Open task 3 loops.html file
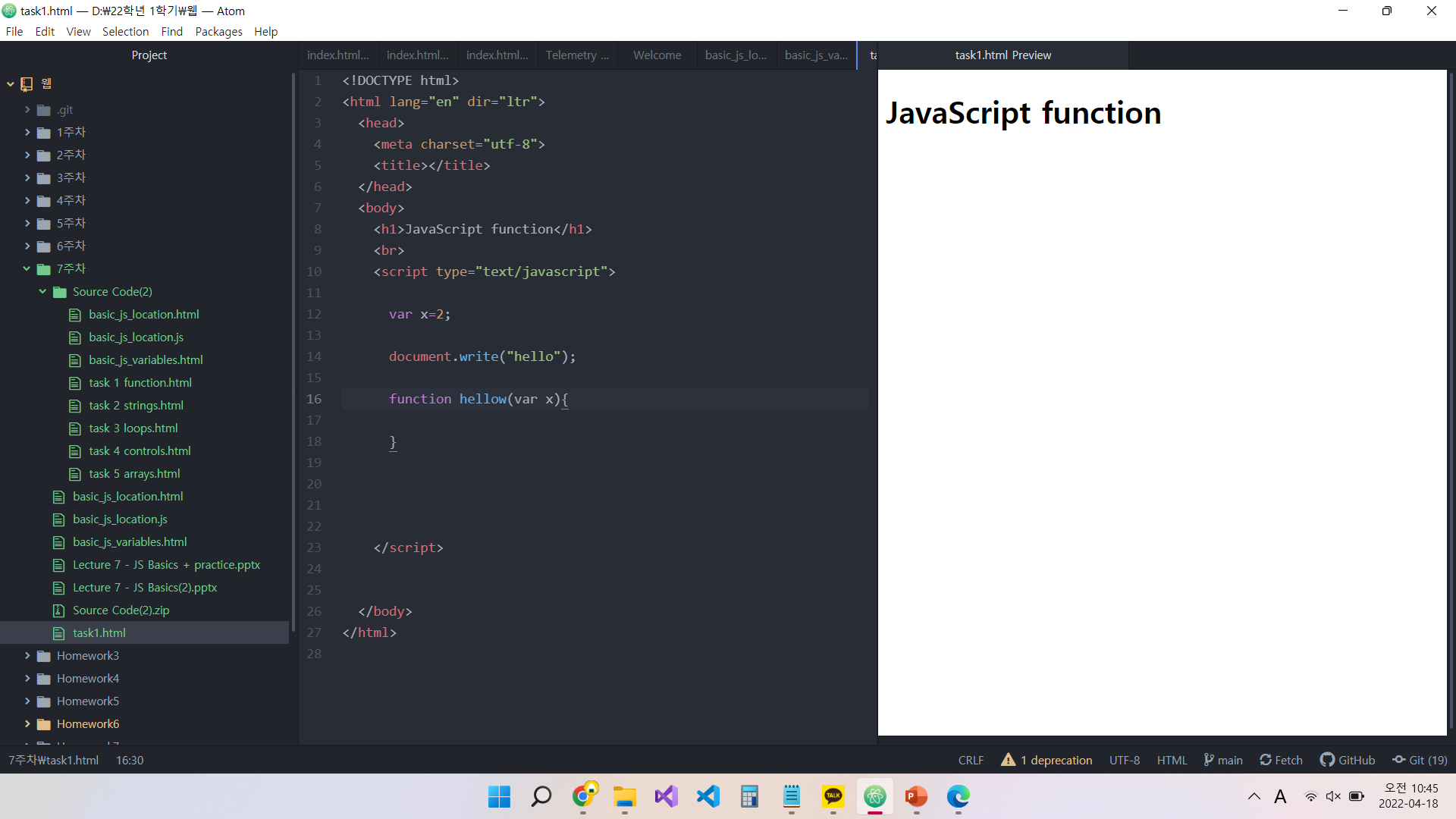Image resolution: width=1456 pixels, height=819 pixels. (133, 428)
